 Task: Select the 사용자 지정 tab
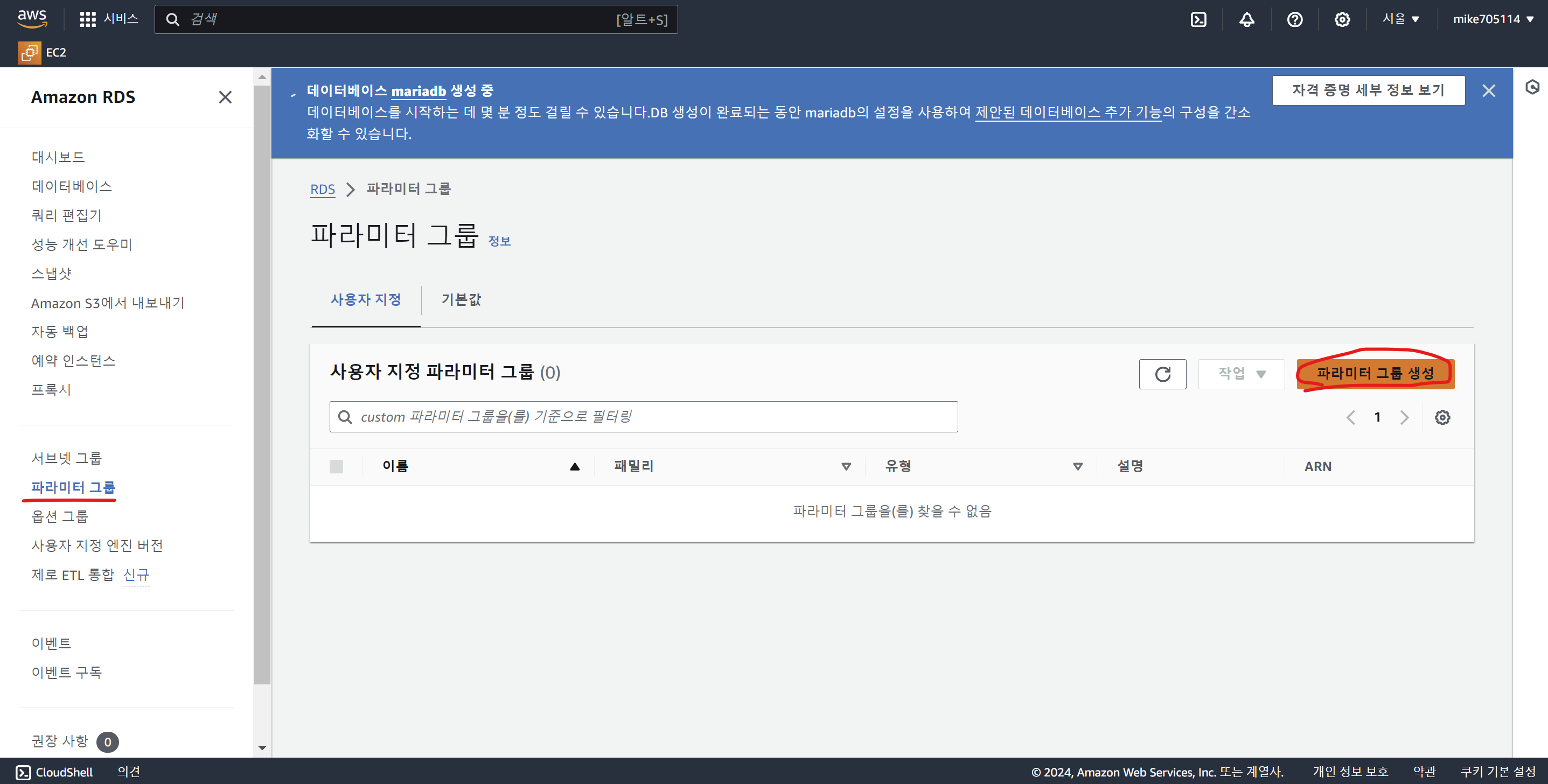pyautogui.click(x=365, y=299)
